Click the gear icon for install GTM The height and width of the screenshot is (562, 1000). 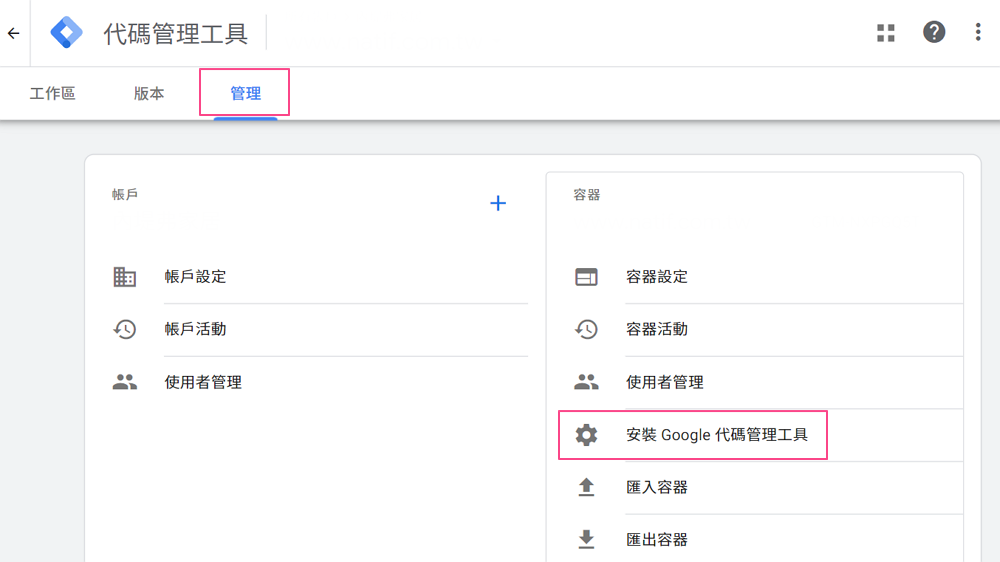(x=586, y=435)
